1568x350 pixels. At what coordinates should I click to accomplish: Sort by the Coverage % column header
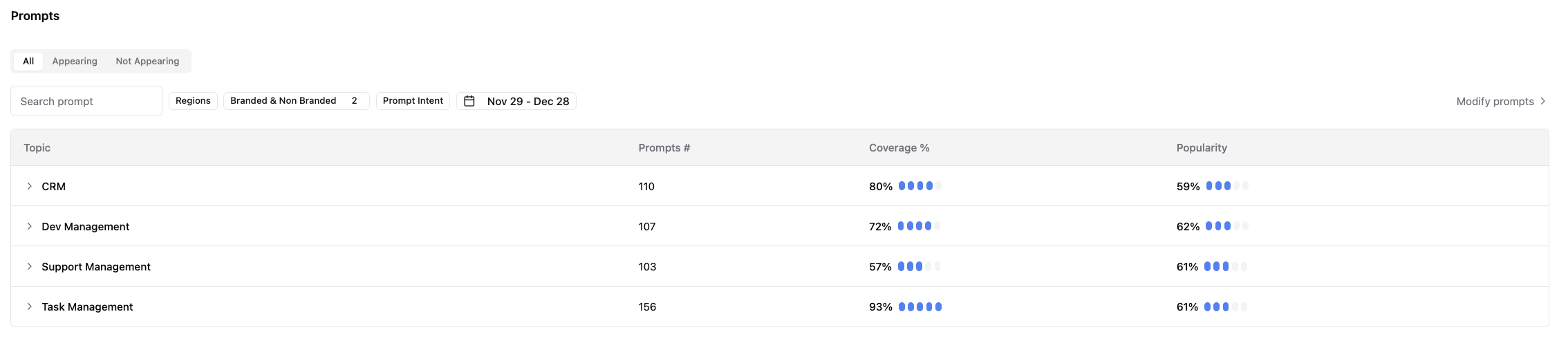click(899, 147)
